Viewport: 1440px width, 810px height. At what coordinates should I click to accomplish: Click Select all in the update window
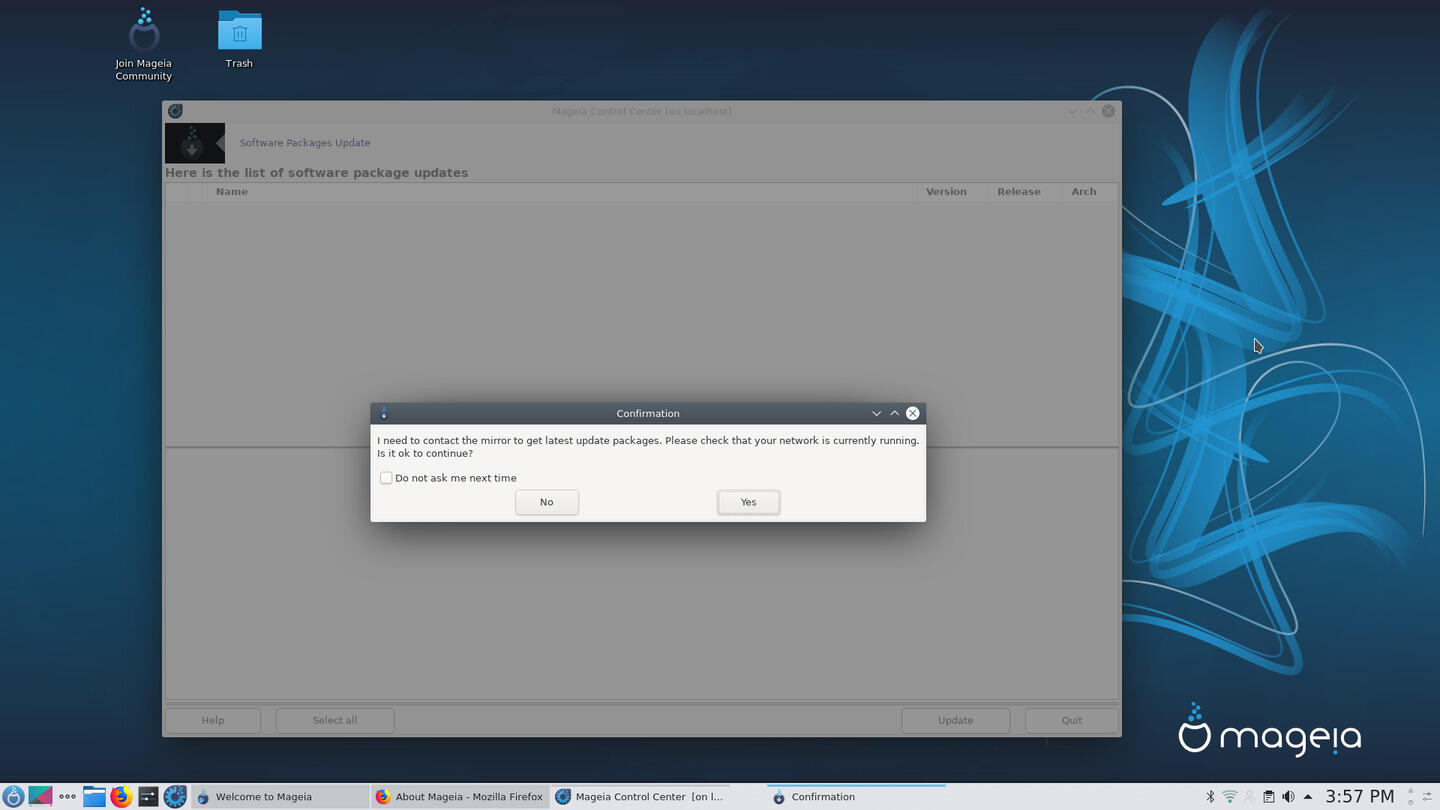click(x=335, y=720)
